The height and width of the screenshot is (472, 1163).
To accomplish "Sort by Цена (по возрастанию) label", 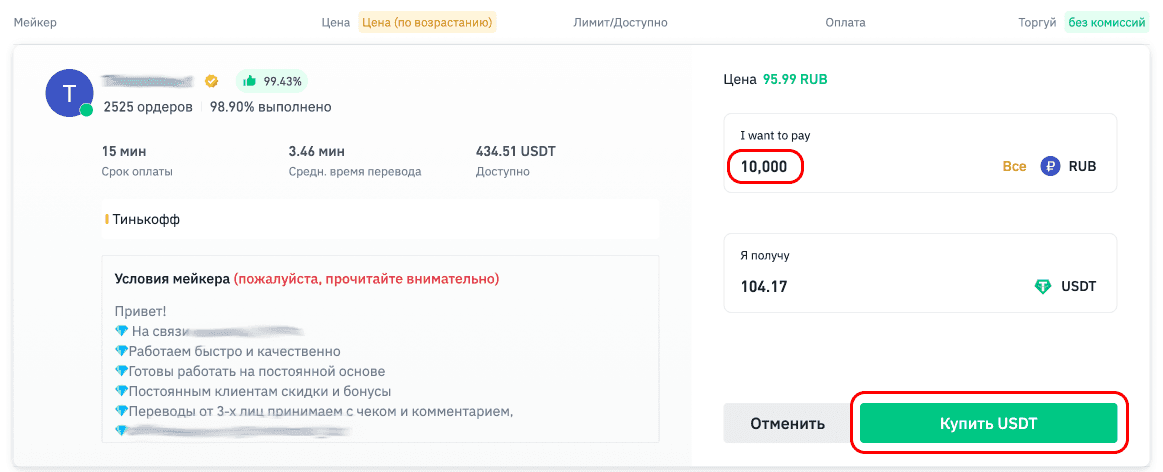I will [426, 22].
